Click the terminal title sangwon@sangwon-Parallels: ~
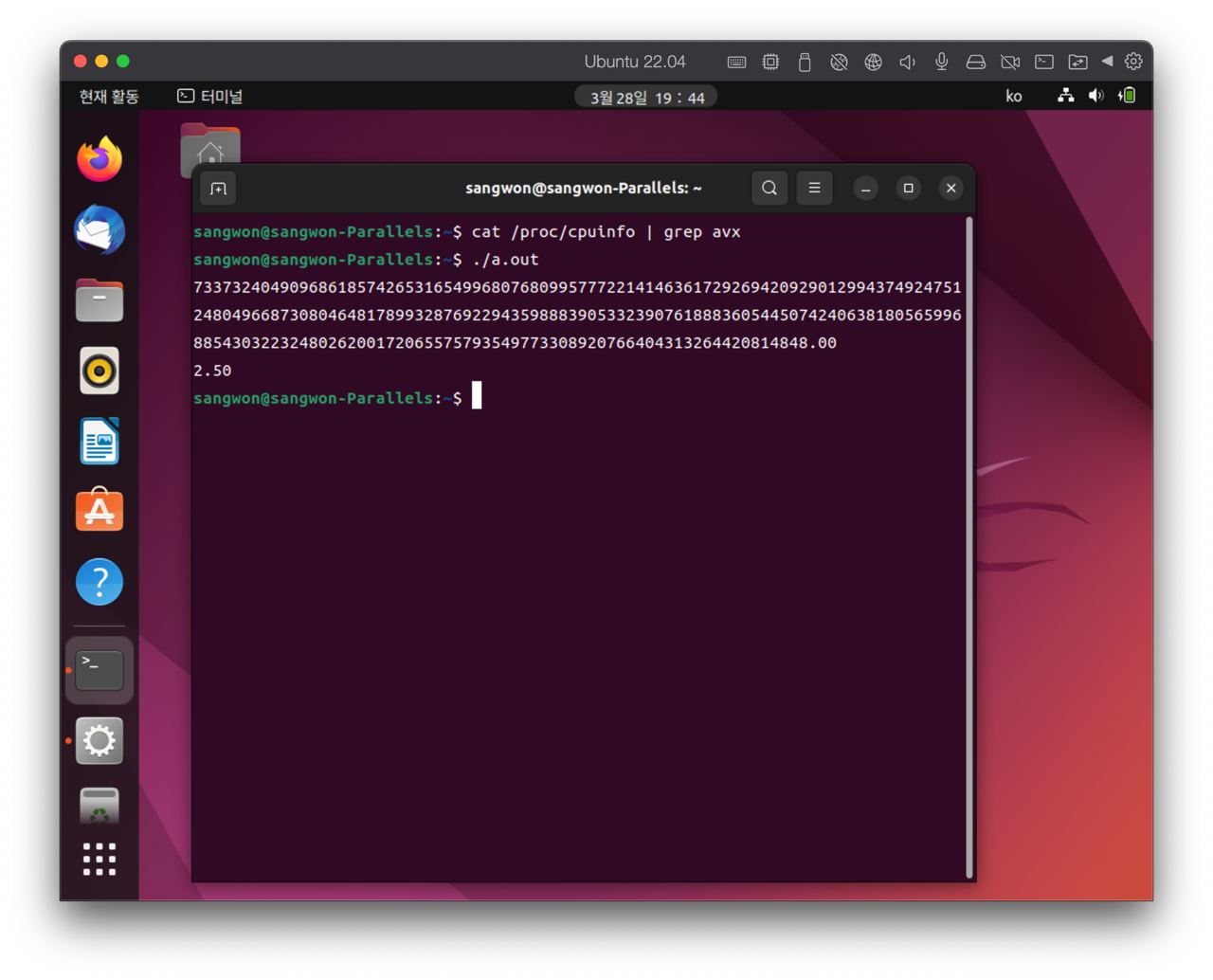 [584, 188]
